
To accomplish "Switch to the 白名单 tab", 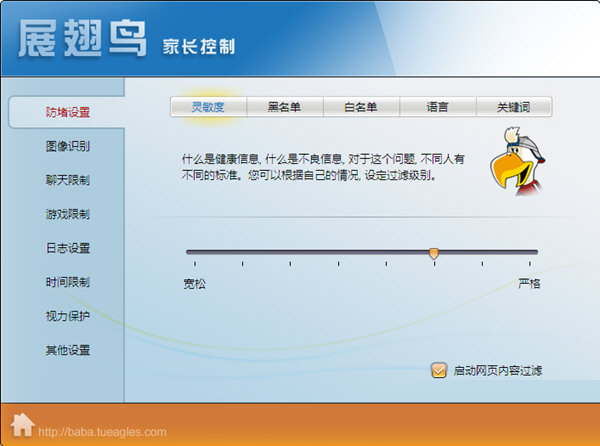I will [x=361, y=107].
